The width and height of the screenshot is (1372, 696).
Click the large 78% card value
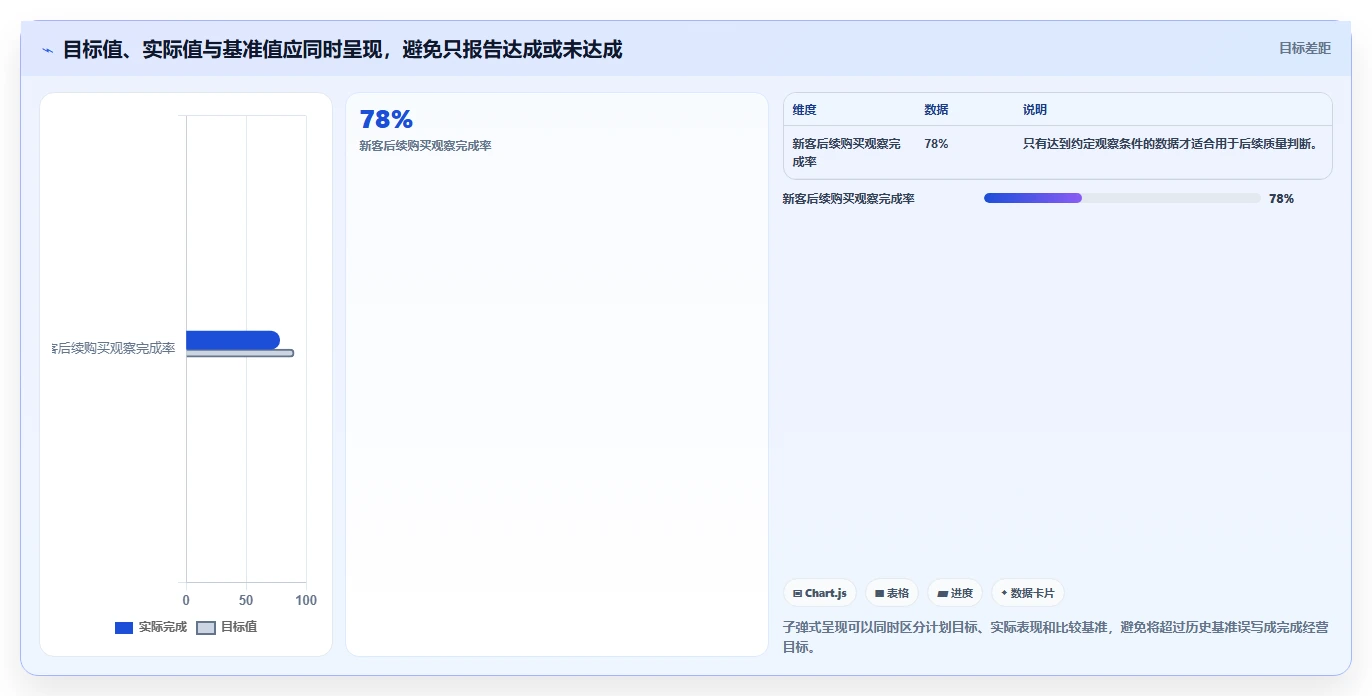(386, 119)
